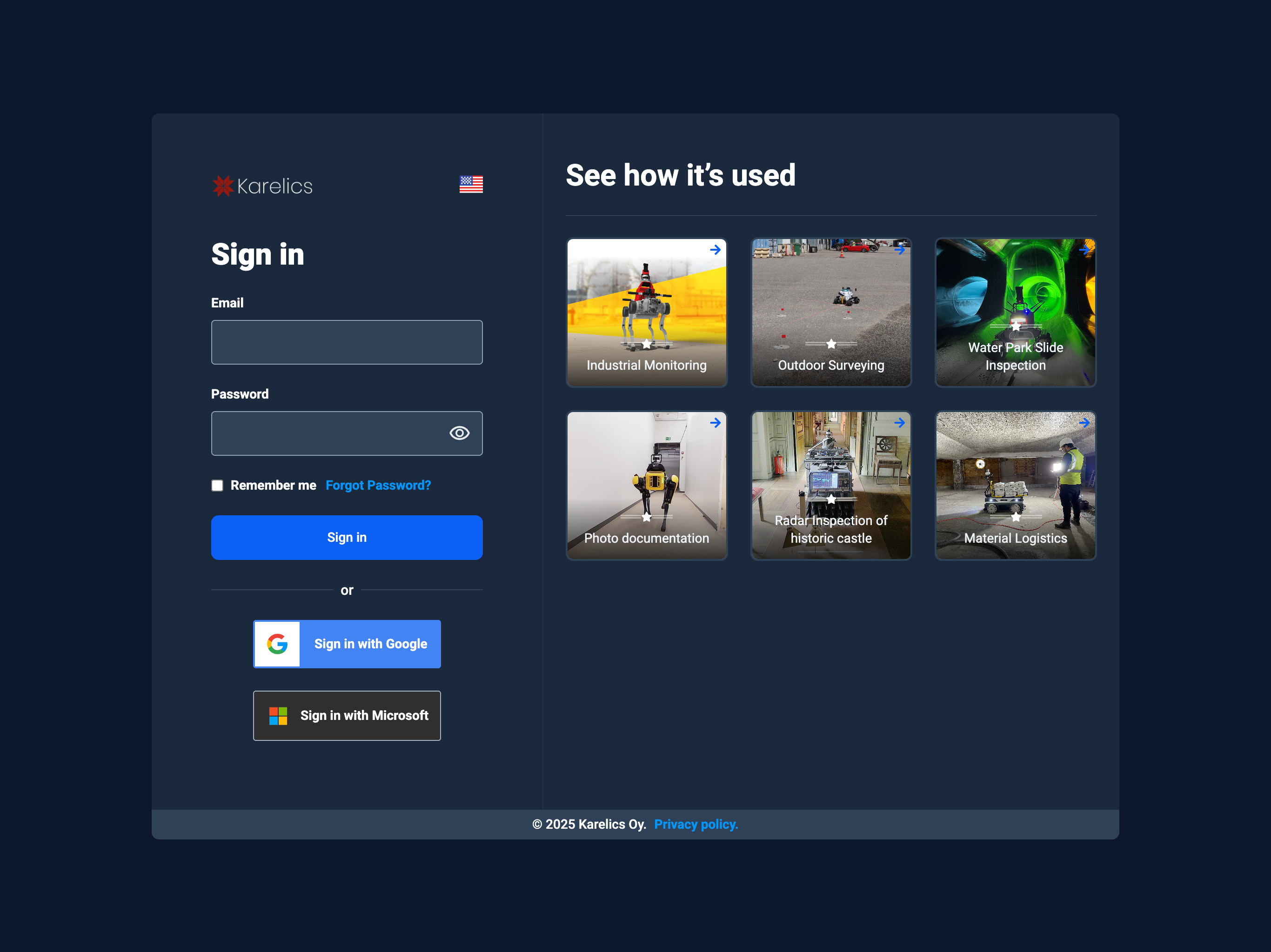Open the Forgot Password link
This screenshot has height=952, width=1271.
pyautogui.click(x=378, y=486)
